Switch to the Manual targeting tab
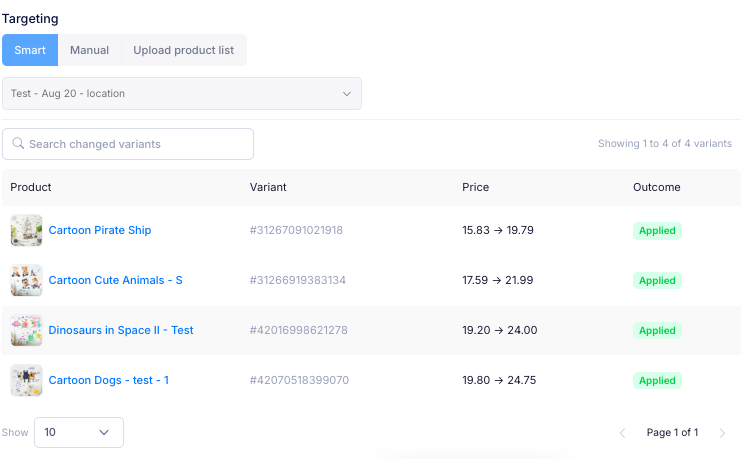The width and height of the screenshot is (747, 459). coord(90,50)
